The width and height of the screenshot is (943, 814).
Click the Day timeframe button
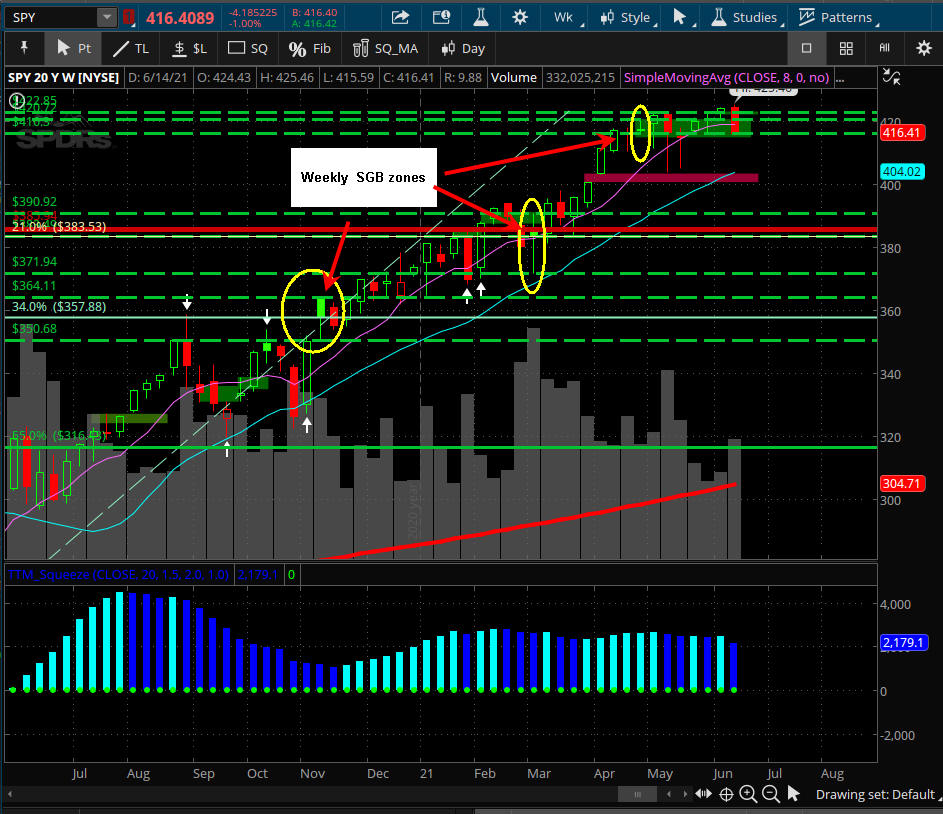click(x=463, y=48)
